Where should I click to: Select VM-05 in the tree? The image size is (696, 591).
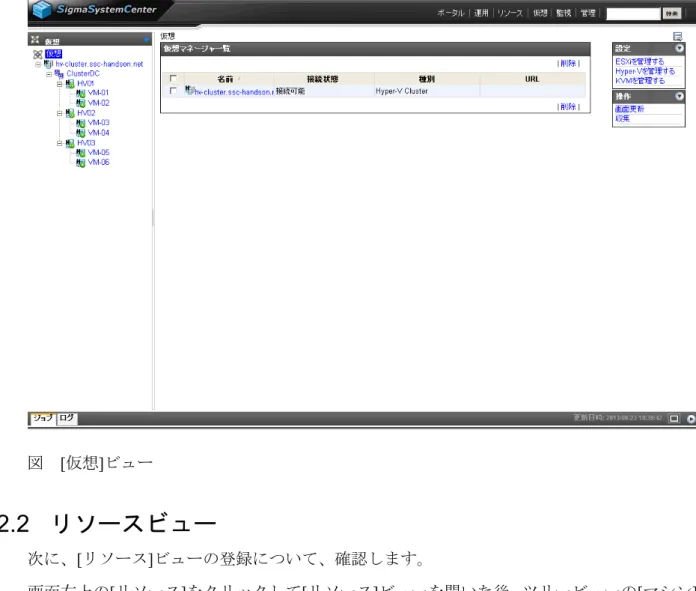click(x=99, y=152)
